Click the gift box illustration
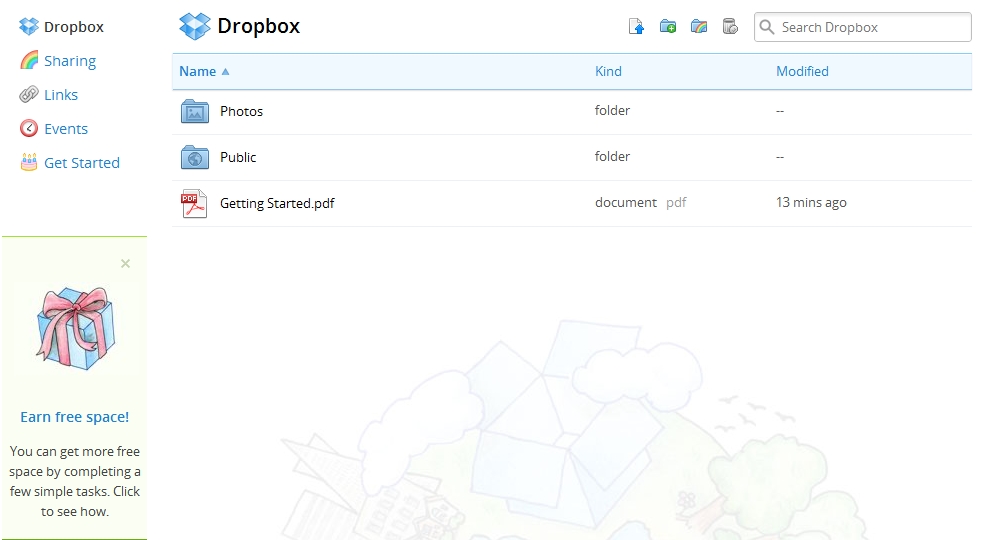The height and width of the screenshot is (540, 982). tap(76, 328)
